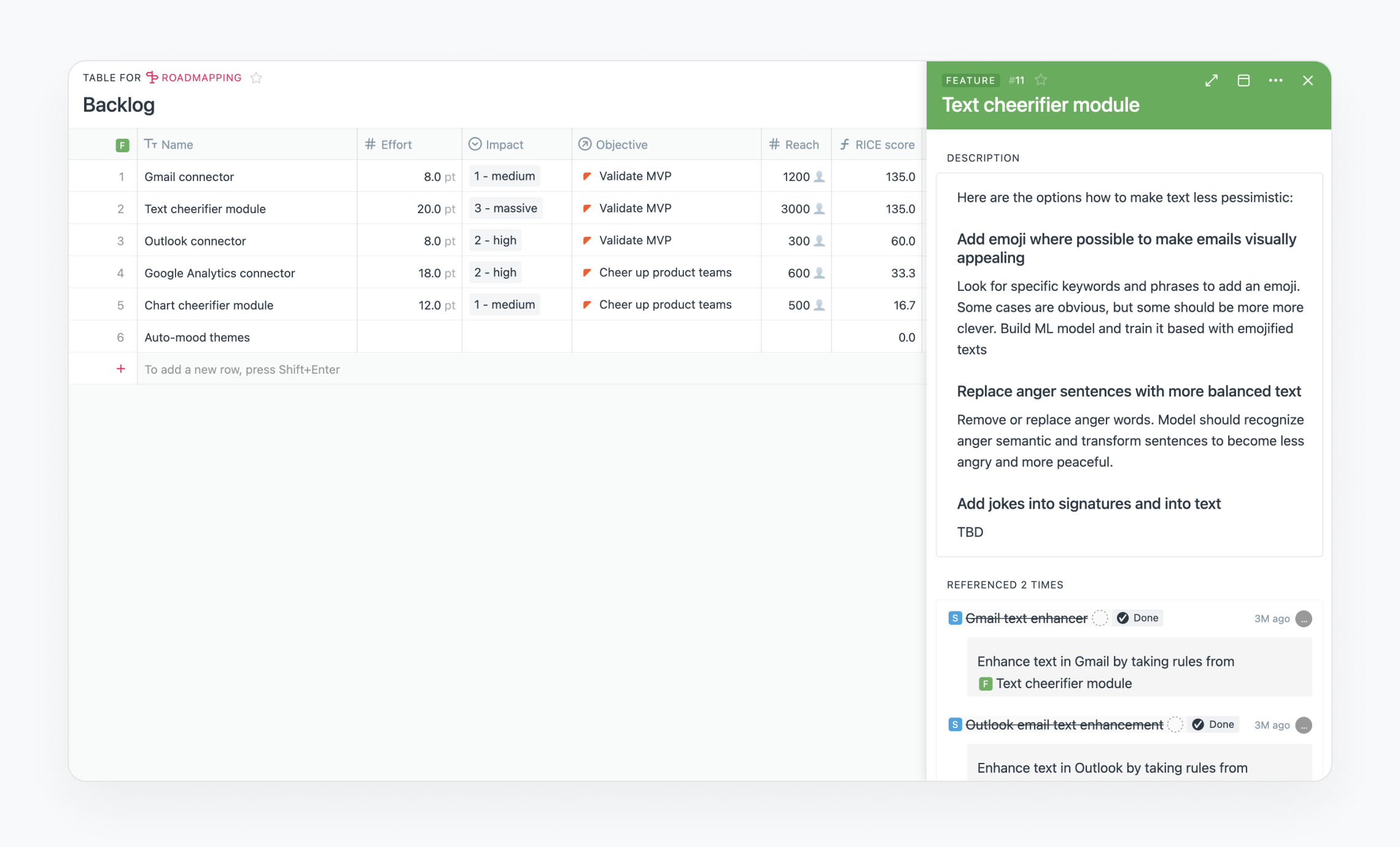Change the '1 - medium' impact of Chart cheerifier module

(504, 304)
